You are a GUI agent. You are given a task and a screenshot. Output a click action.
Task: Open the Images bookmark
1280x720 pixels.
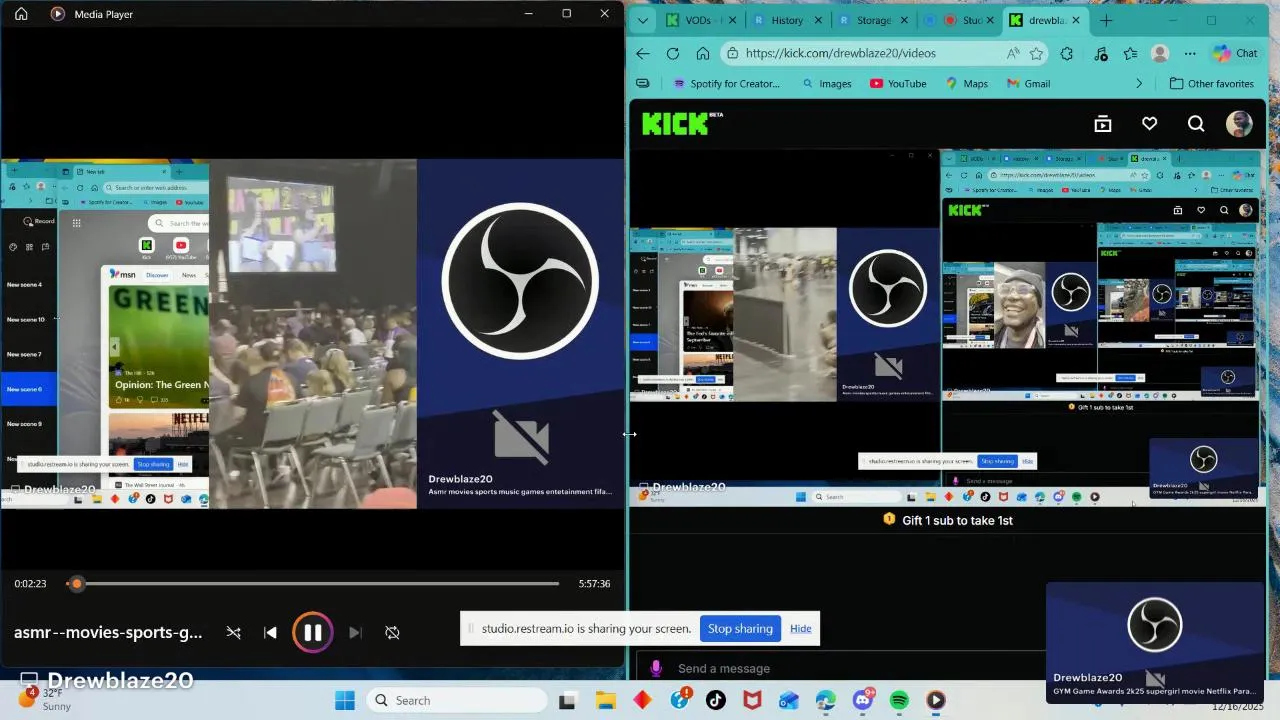click(826, 84)
